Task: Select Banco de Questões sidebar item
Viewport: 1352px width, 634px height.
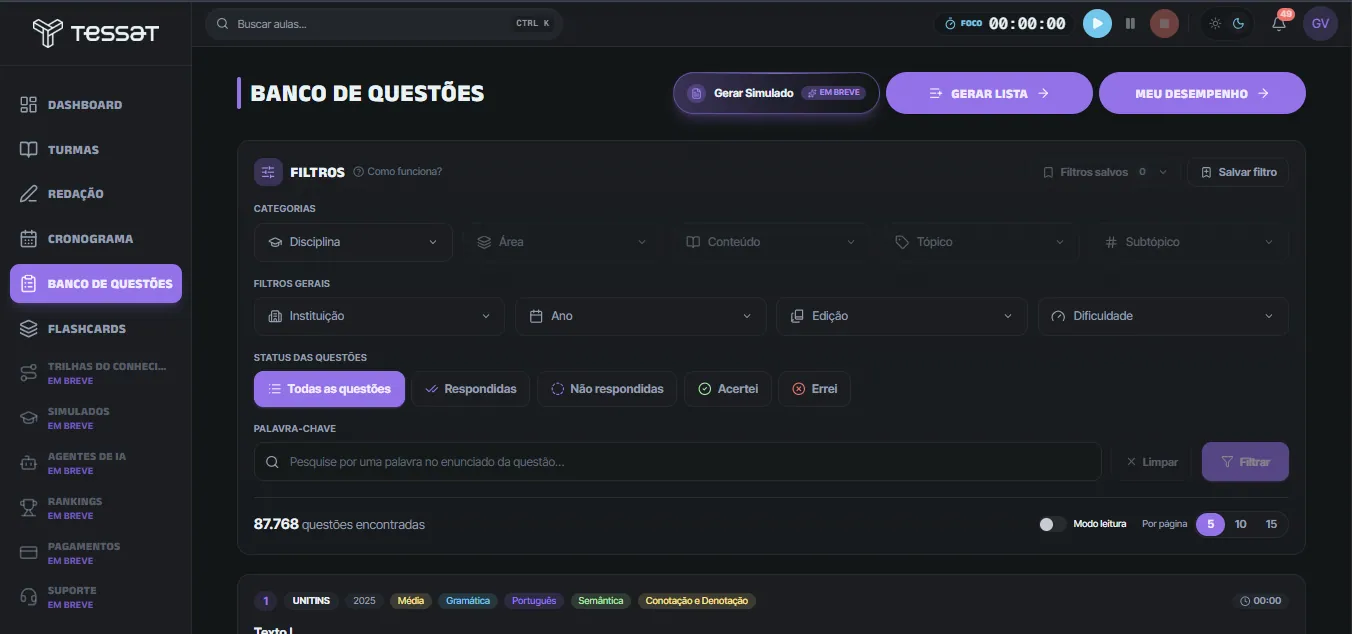Action: pyautogui.click(x=96, y=283)
